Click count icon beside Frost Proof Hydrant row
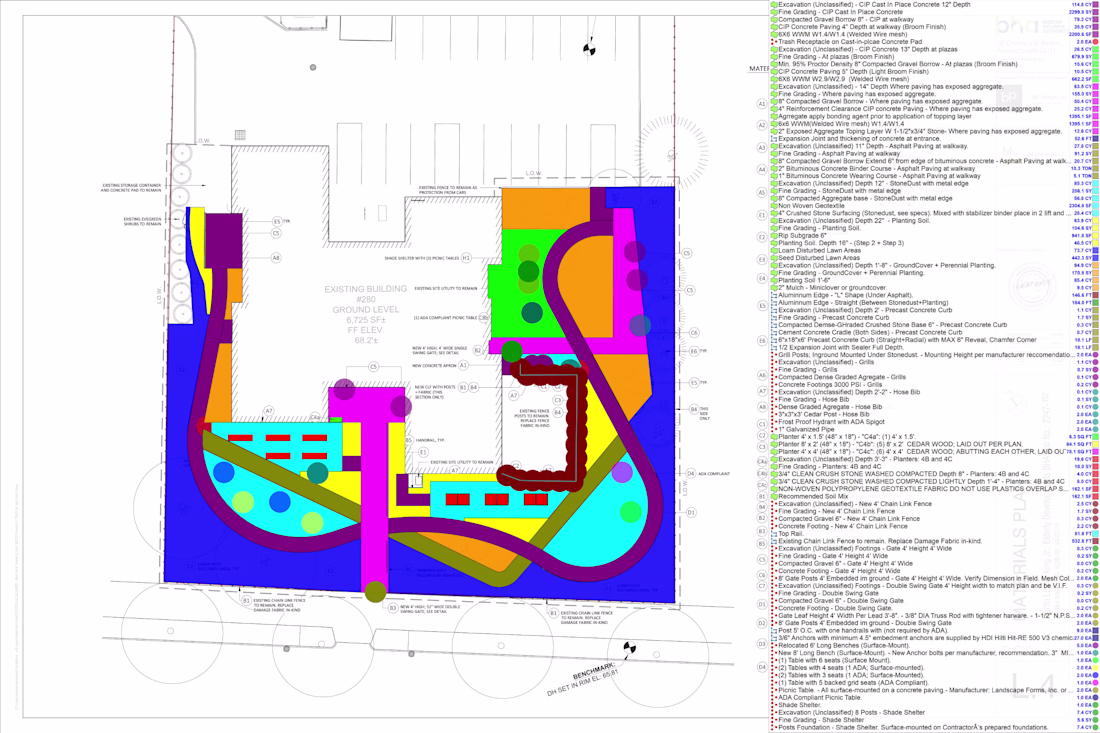 pos(774,422)
